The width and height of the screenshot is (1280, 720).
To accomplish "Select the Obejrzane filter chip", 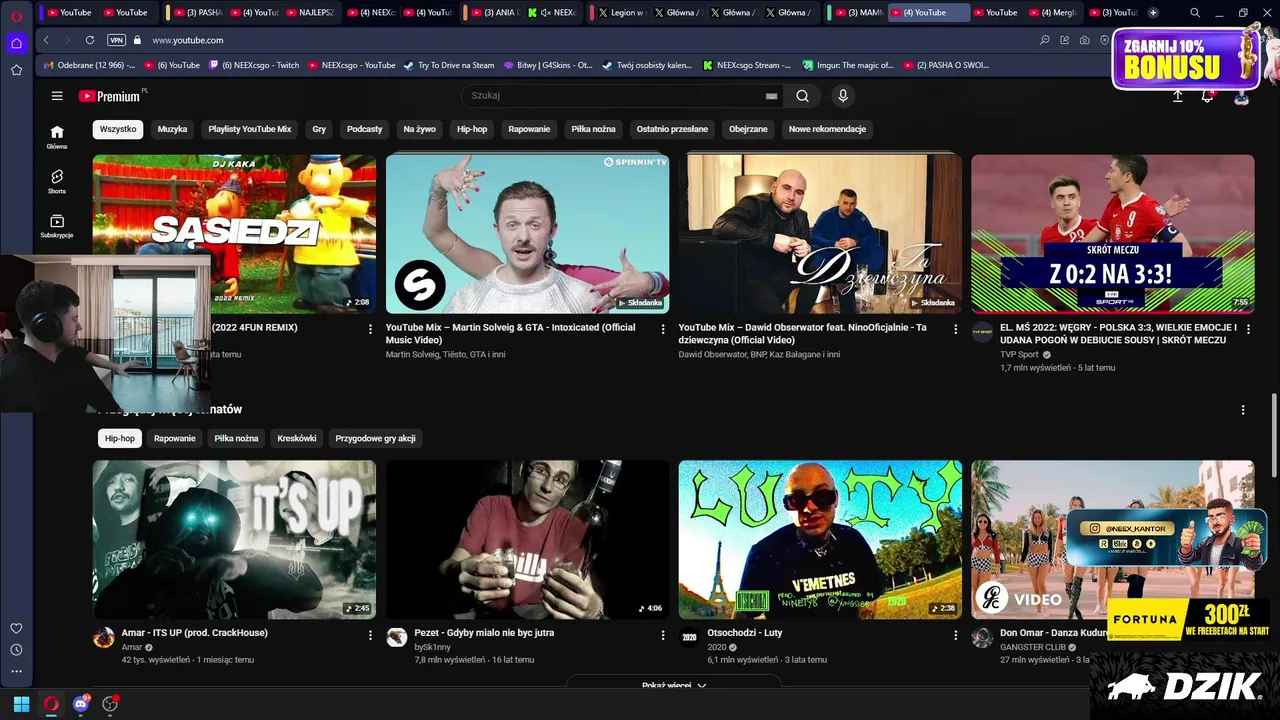I will pyautogui.click(x=748, y=129).
